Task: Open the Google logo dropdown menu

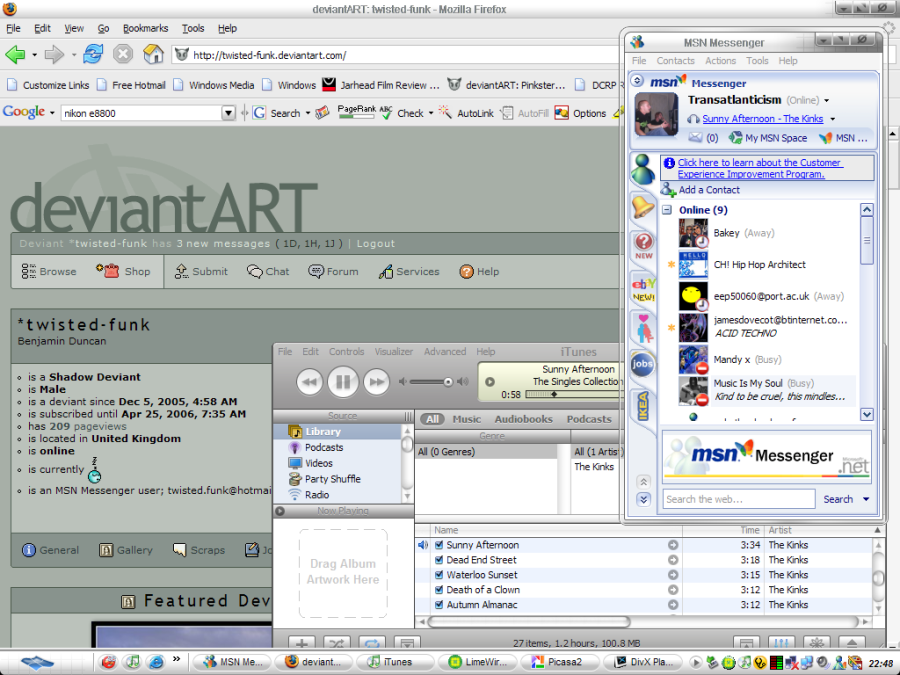Action: coord(52,112)
